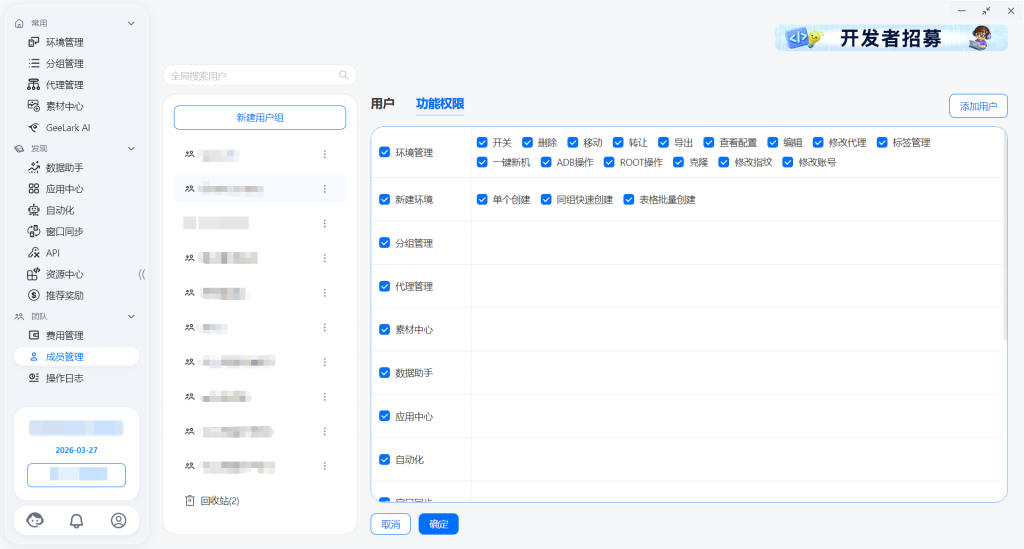Collapse the 发现 sidebar section
1024x549 pixels.
(131, 149)
